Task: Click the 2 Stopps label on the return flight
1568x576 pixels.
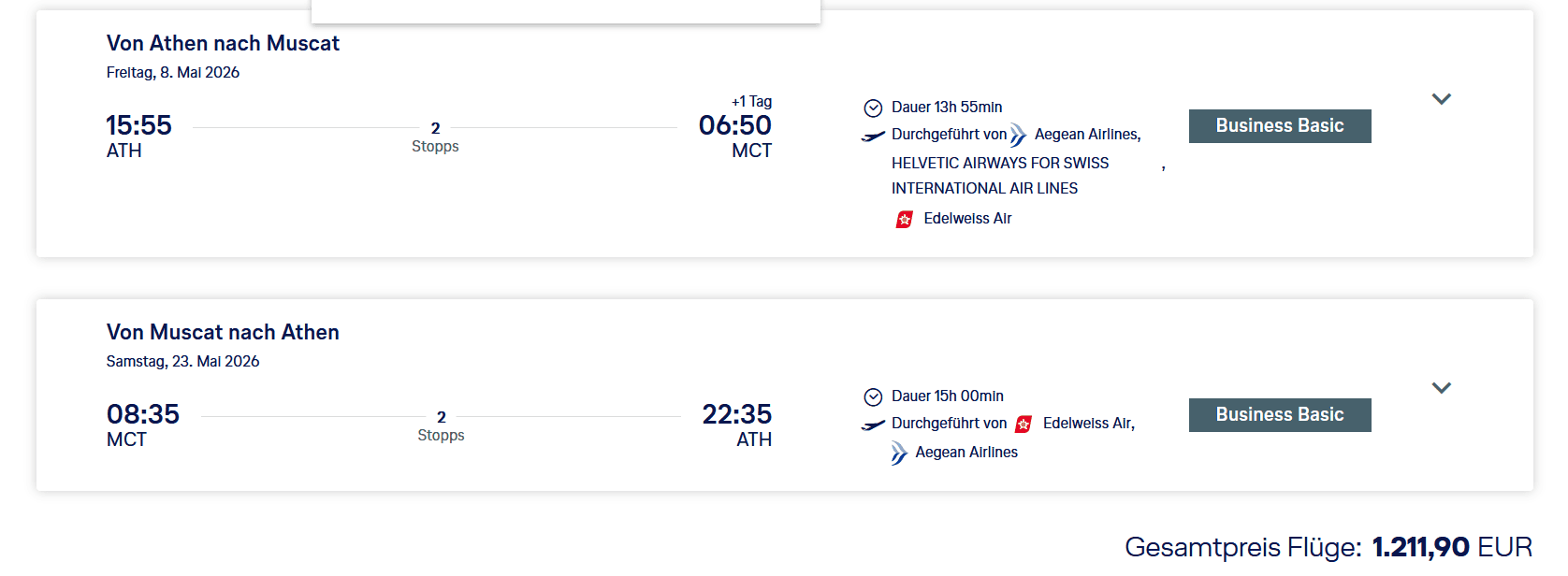Action: pos(441,426)
